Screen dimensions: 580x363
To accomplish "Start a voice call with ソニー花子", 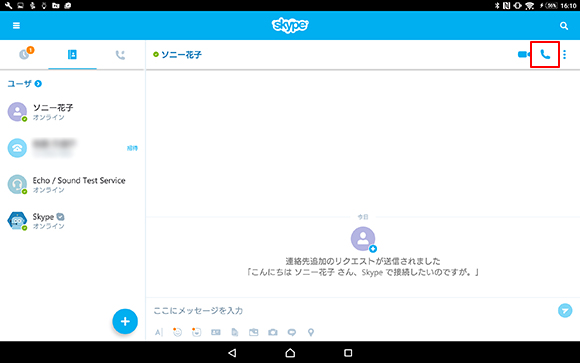I will coord(545,55).
